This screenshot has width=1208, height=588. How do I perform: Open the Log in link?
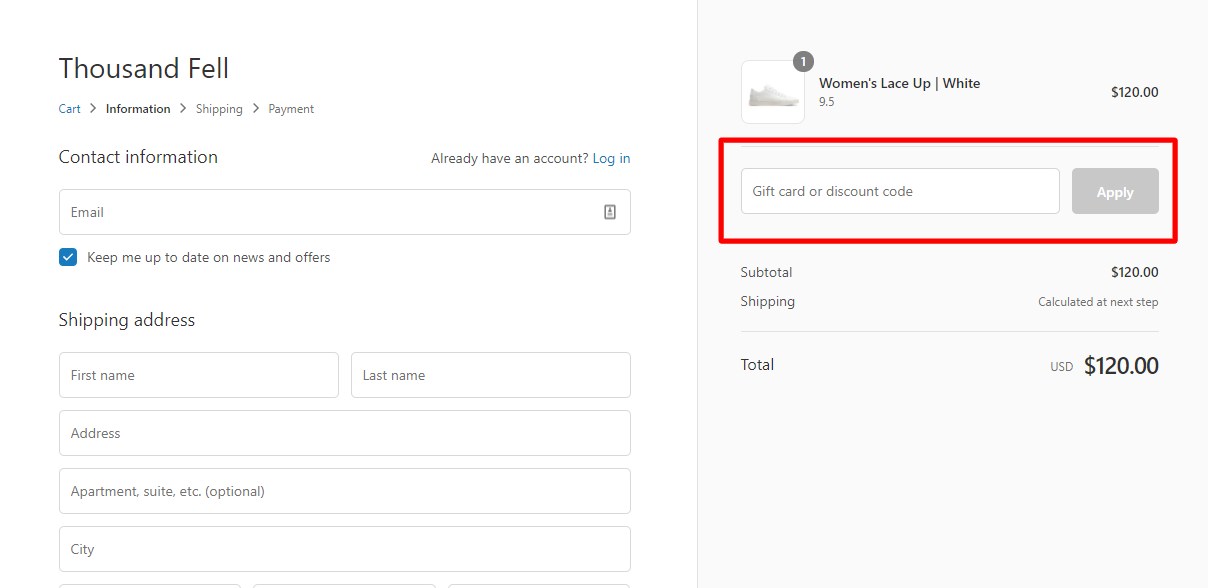(611, 158)
